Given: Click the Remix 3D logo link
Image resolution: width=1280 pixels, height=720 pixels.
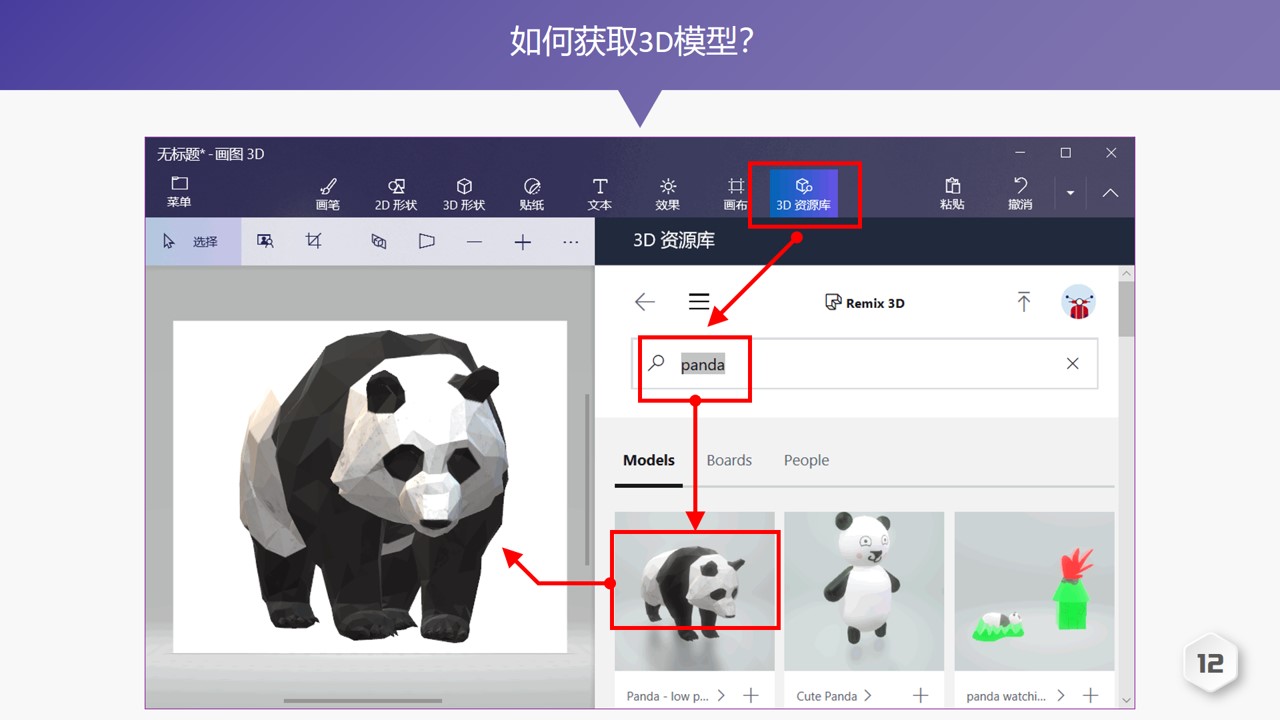Looking at the screenshot, I should [x=864, y=303].
